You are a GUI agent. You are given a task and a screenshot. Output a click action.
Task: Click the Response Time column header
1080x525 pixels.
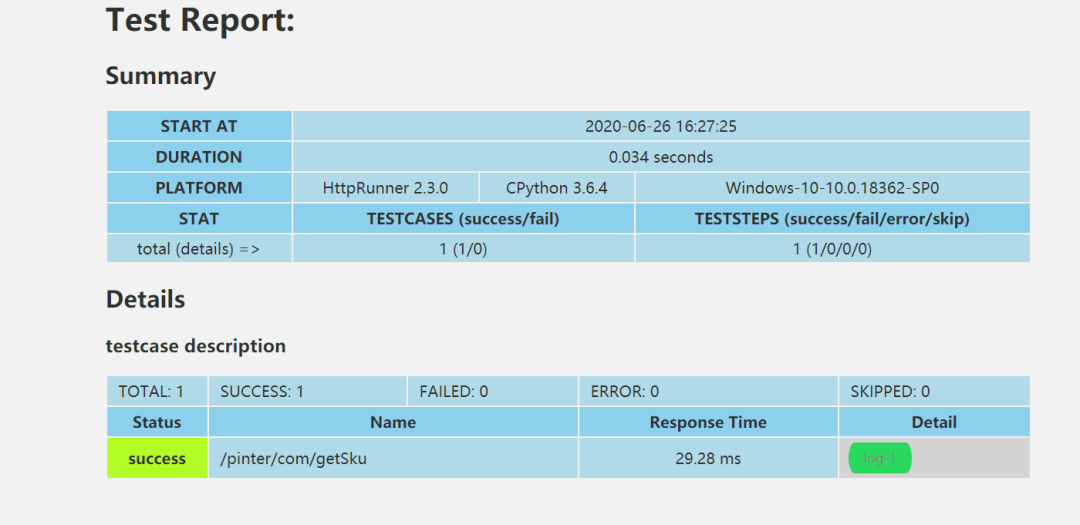click(708, 422)
